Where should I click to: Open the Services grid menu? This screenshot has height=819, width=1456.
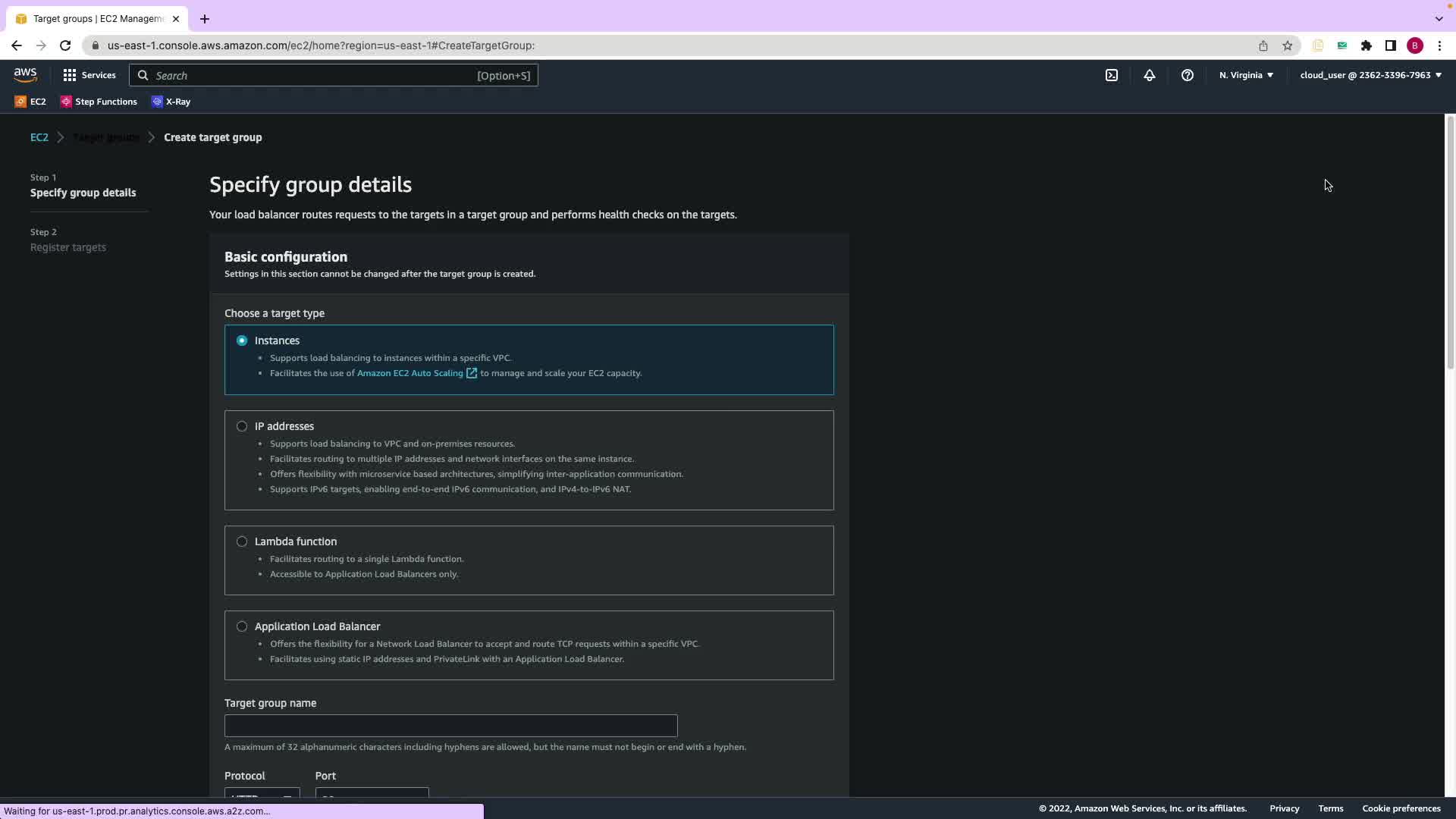(89, 75)
